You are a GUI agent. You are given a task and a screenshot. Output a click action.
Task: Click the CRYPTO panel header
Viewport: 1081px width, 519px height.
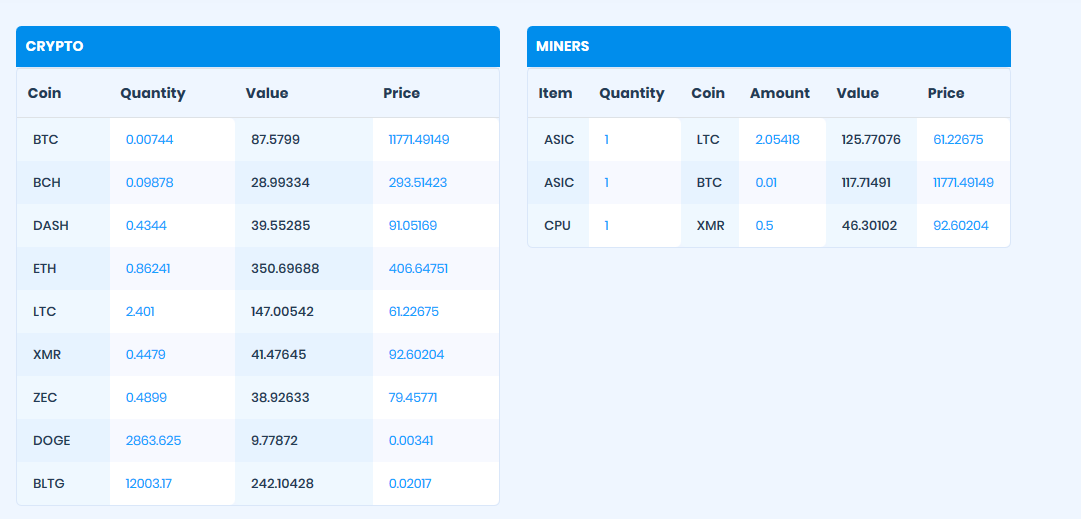(x=257, y=46)
